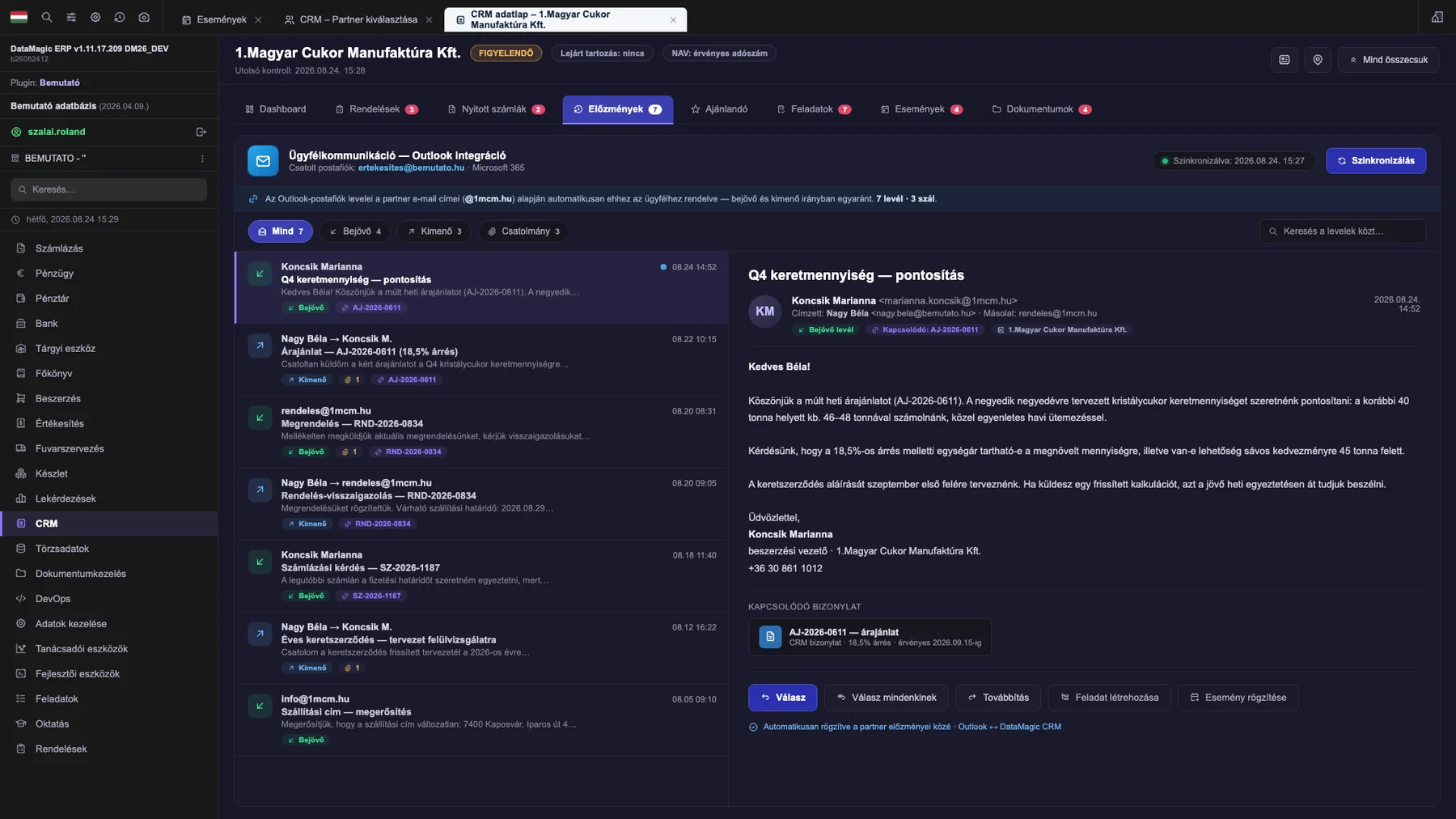Click the search magnifier icon in top toolbar

47,17
